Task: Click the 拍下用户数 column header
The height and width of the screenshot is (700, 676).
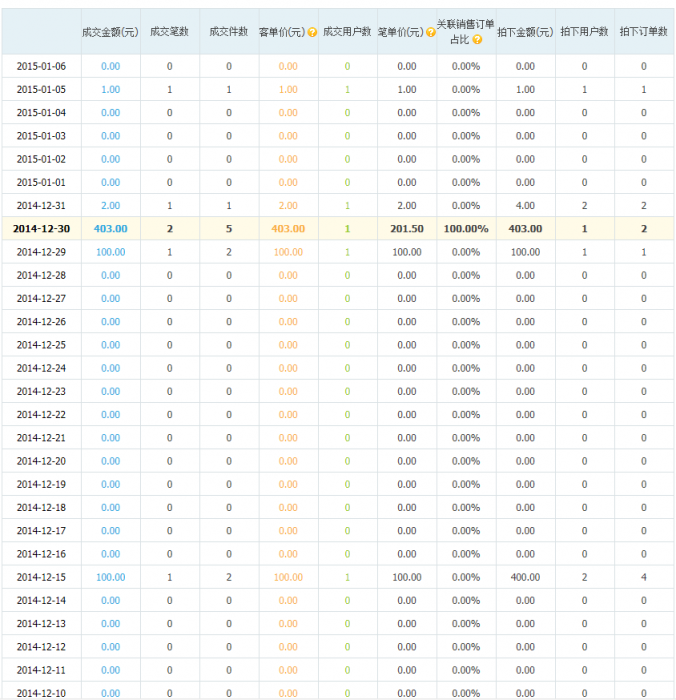Action: pyautogui.click(x=584, y=32)
